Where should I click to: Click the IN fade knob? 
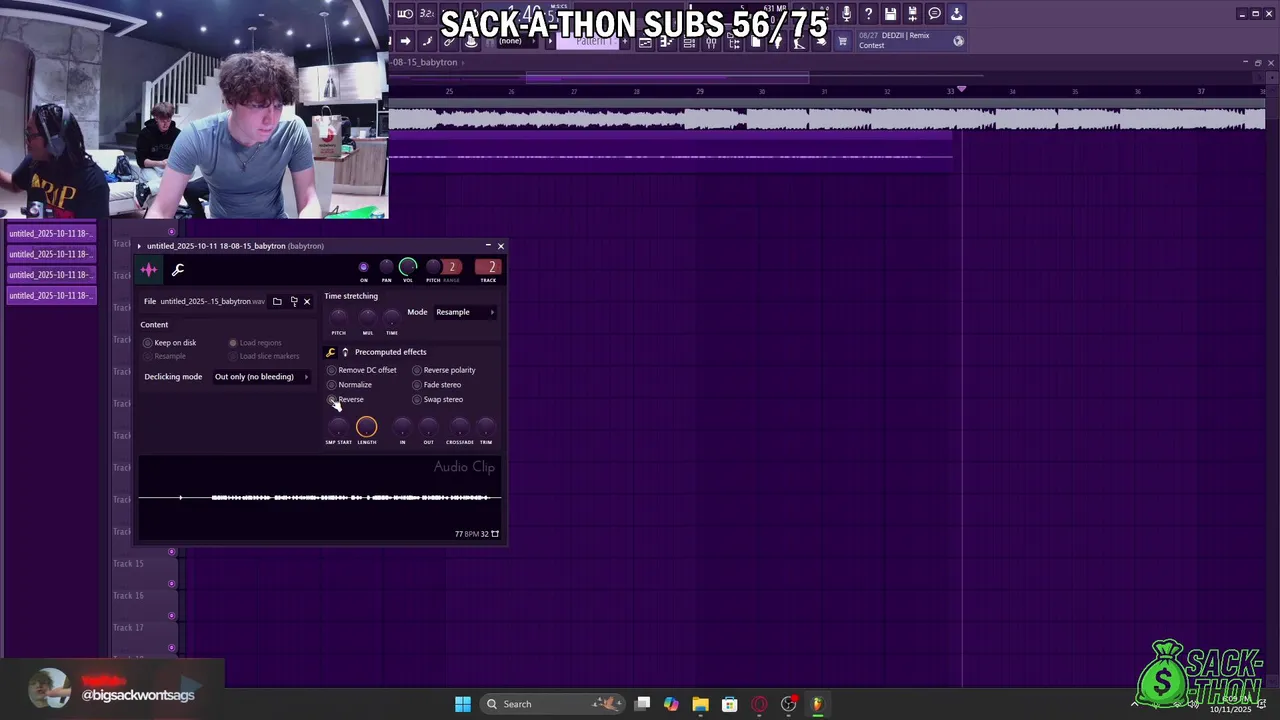pos(403,428)
